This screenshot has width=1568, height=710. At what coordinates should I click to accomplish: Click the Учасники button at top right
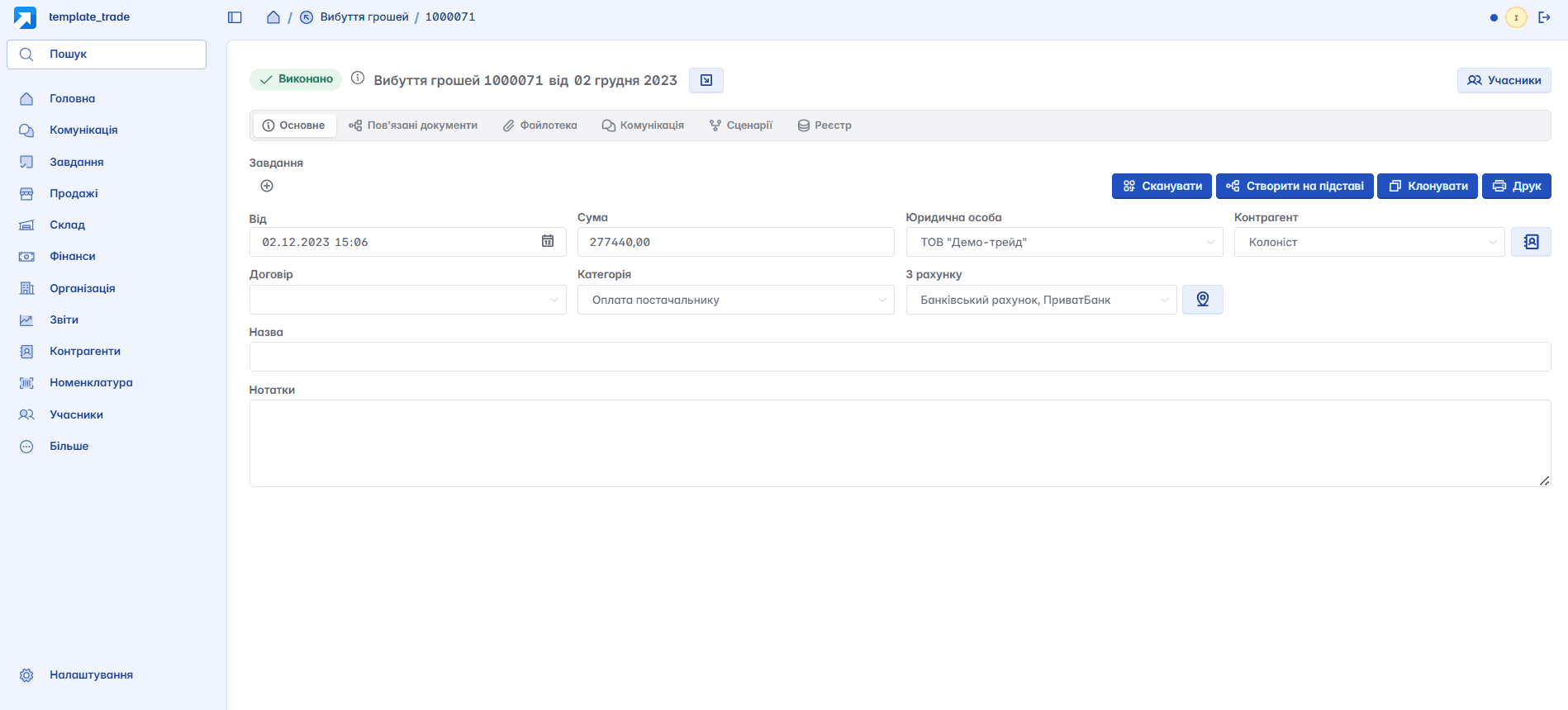[x=1504, y=80]
